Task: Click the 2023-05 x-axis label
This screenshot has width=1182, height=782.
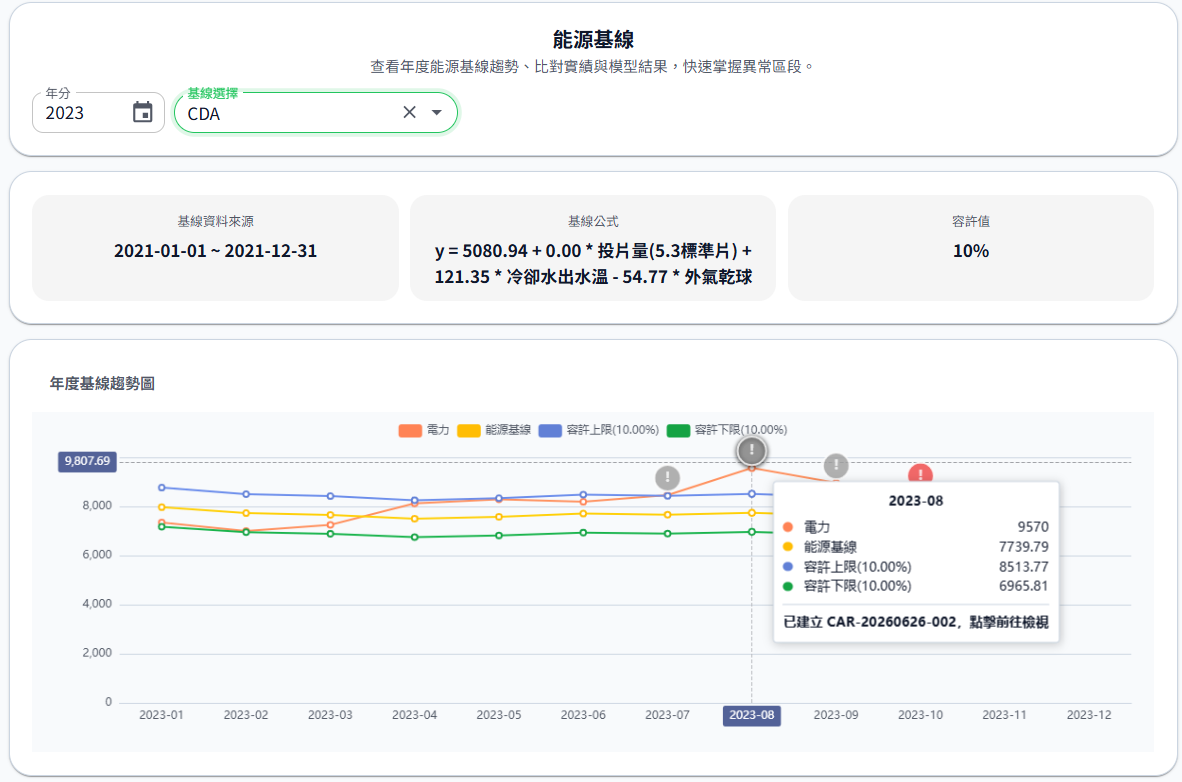Action: (499, 715)
